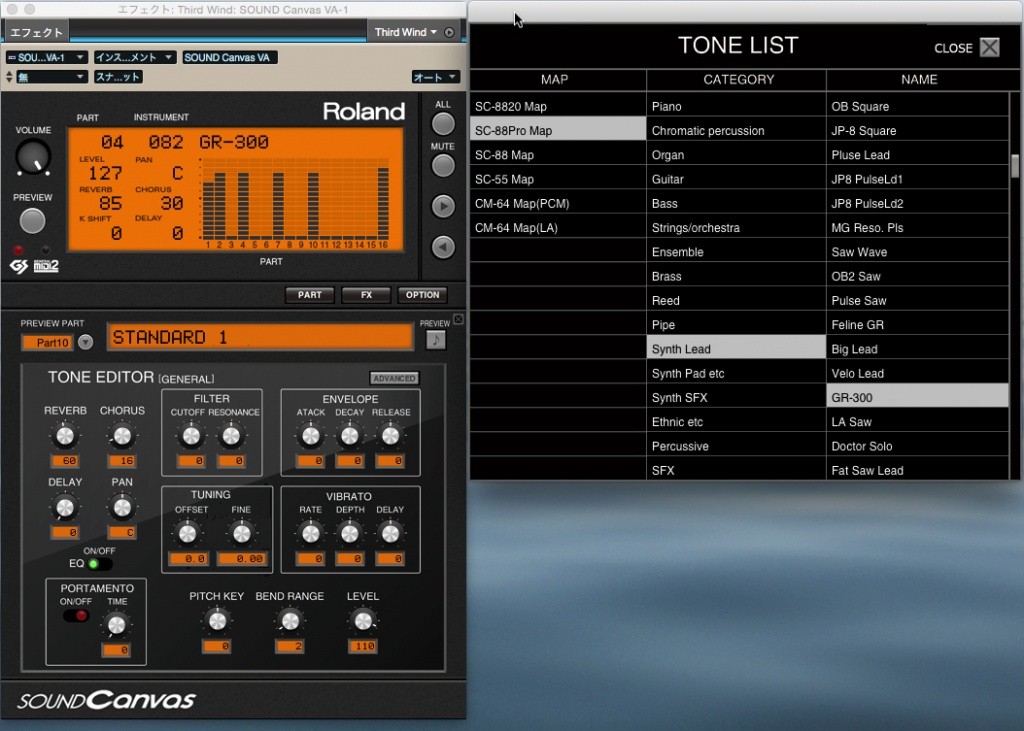Click the OPTION button
Image resolution: width=1024 pixels, height=731 pixels.
pyautogui.click(x=422, y=294)
